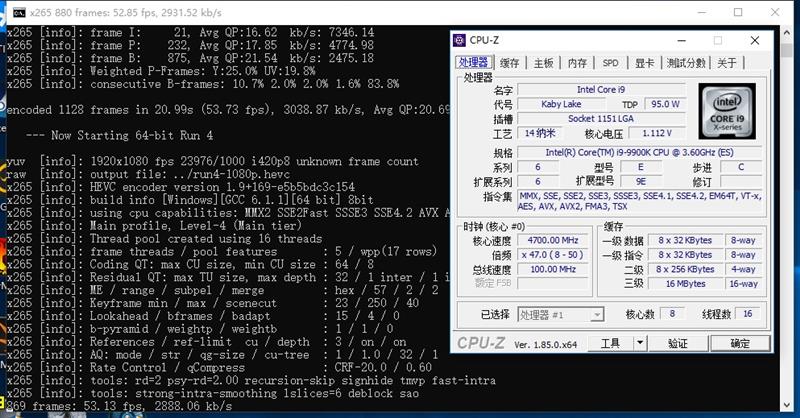
Task: Click the Socket 1151 LGA value
Action: [x=601, y=118]
